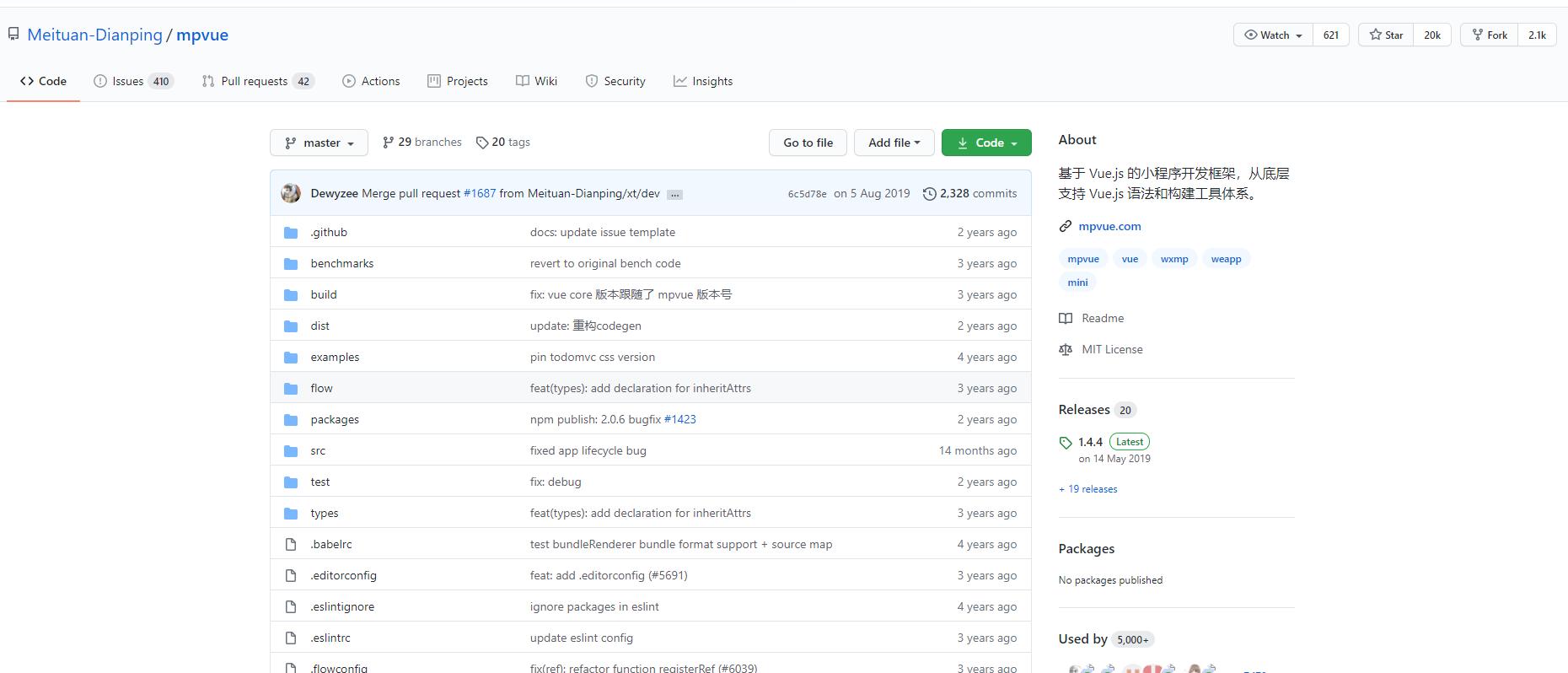1568x673 pixels.
Task: Click the folder icon for benchmarks
Action: click(x=291, y=264)
